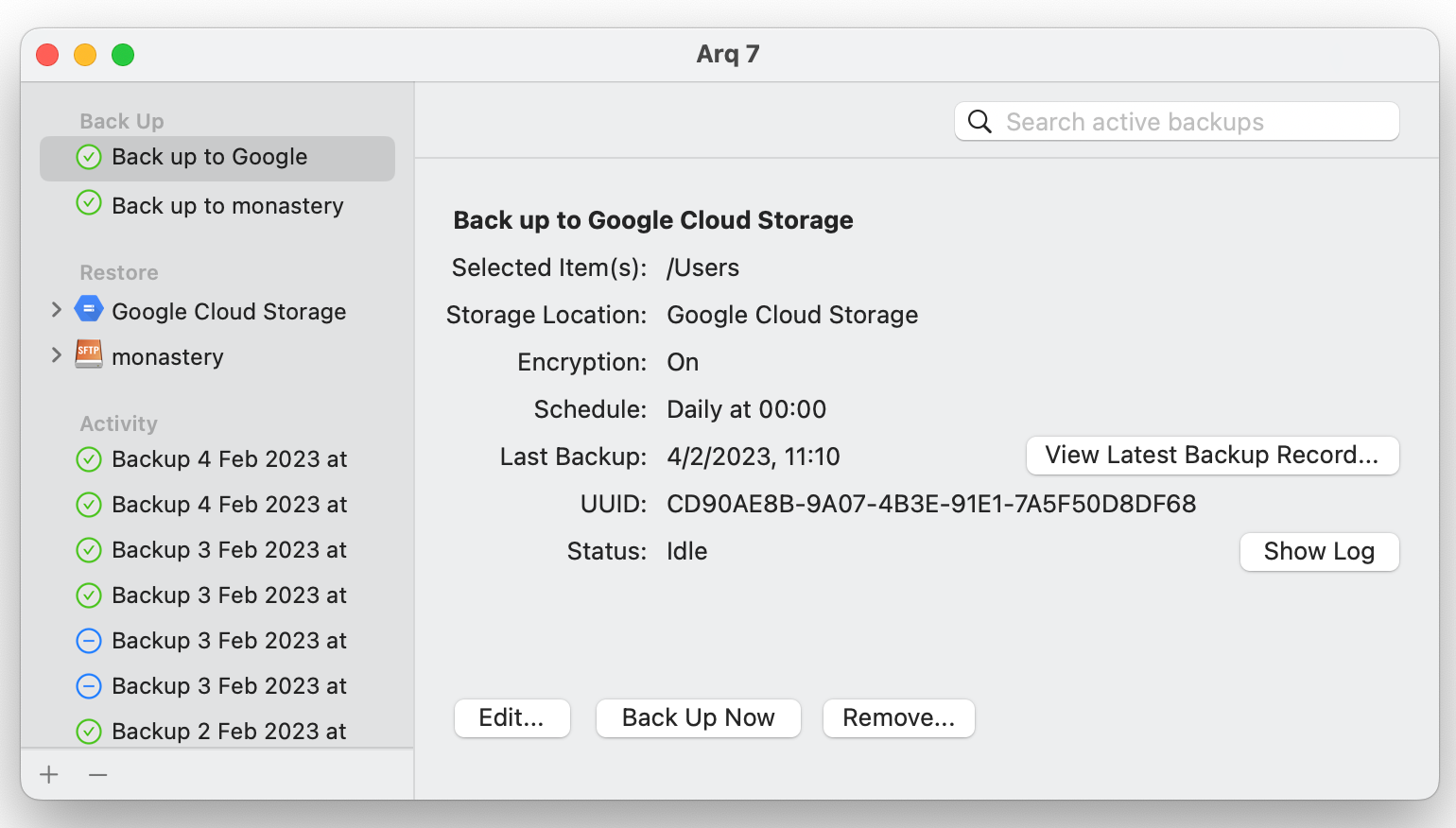Expand the monastery restore item

(57, 355)
